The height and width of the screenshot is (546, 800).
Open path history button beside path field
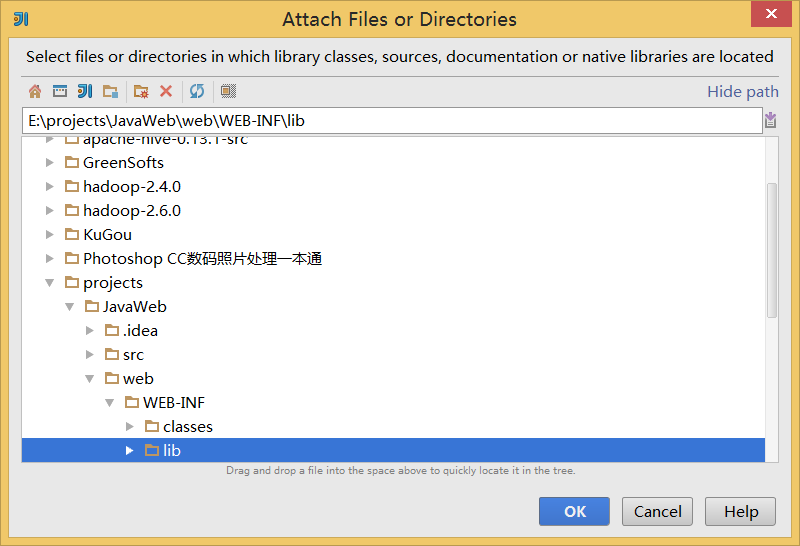[x=770, y=120]
